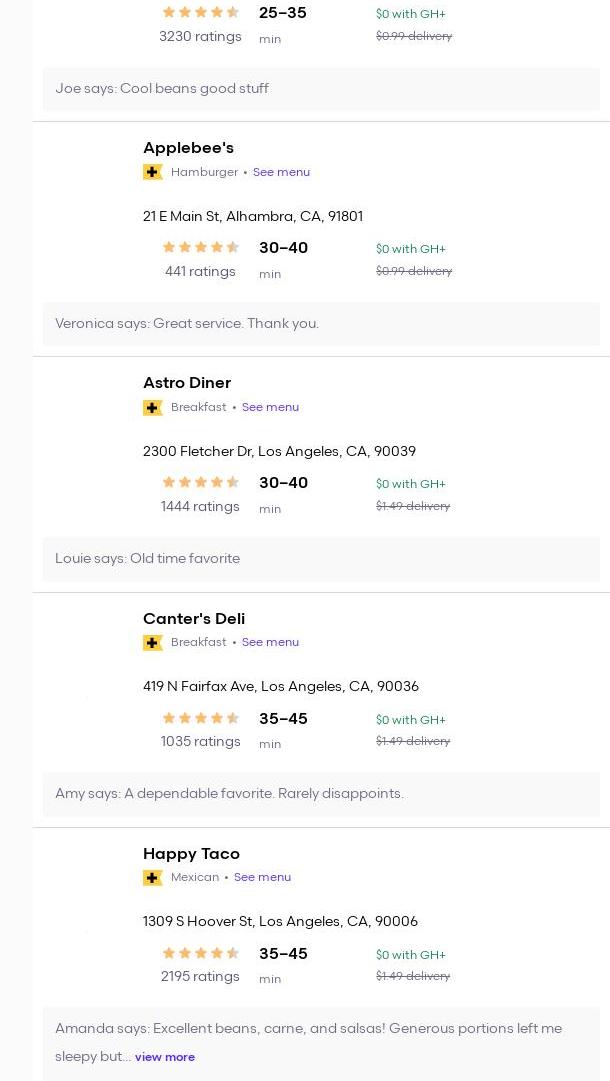Image resolution: width=610 pixels, height=1081 pixels.
Task: Select the Happy Taco restaurant name
Action: [191, 854]
